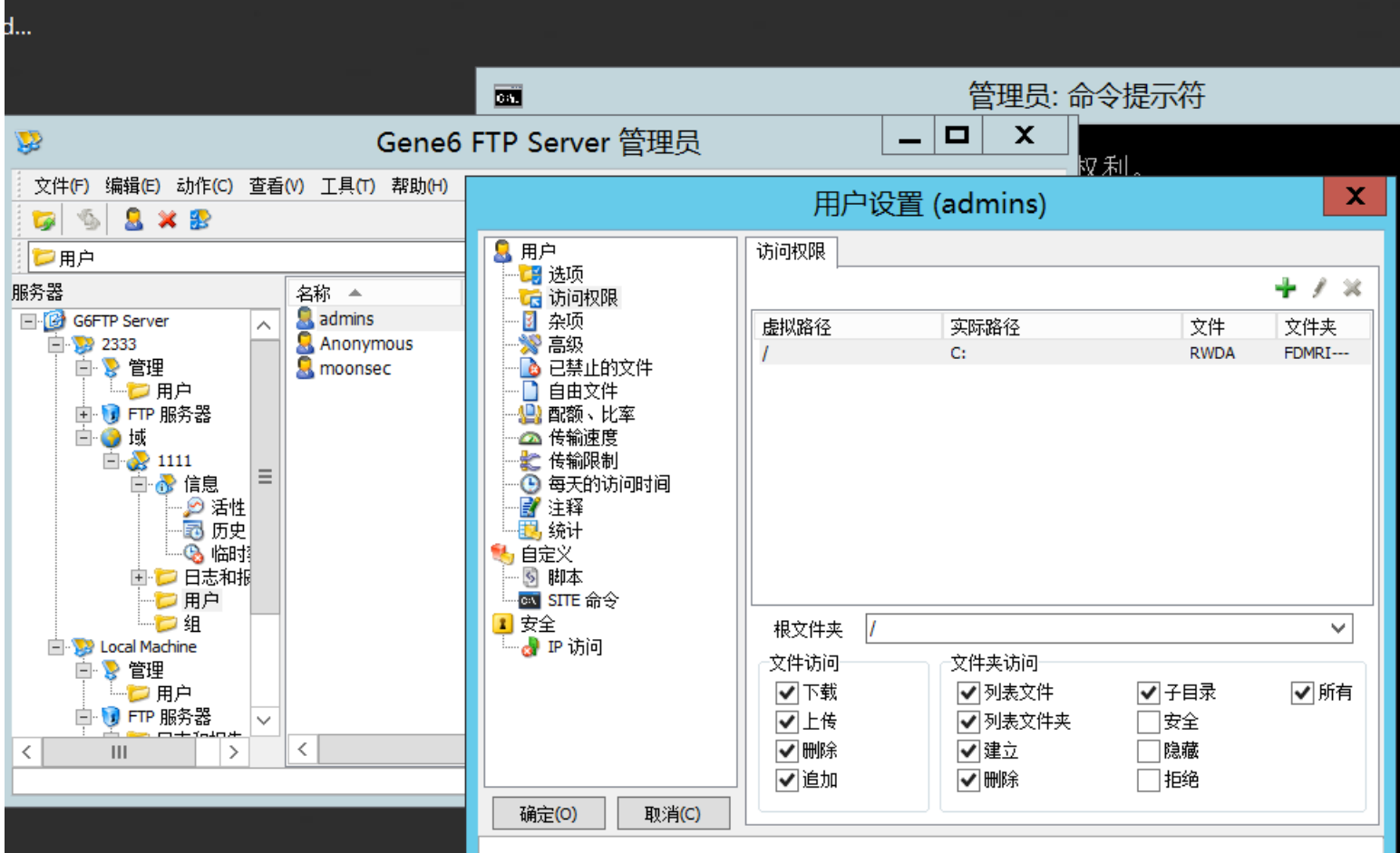Click the green plus add access rule icon
This screenshot has width=1400, height=853.
click(1285, 288)
